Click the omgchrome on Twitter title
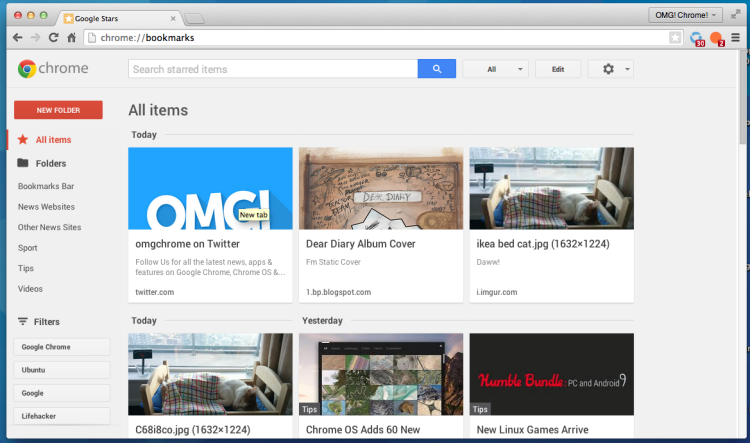The height and width of the screenshot is (443, 750). pos(188,244)
